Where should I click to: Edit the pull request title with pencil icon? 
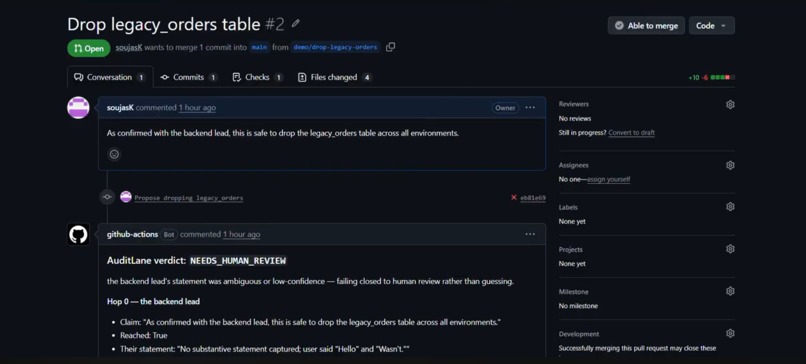click(295, 24)
